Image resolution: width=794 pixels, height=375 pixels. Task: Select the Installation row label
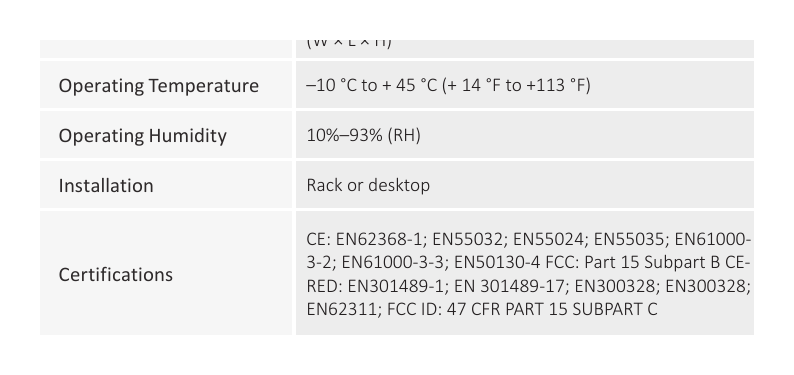click(x=106, y=185)
